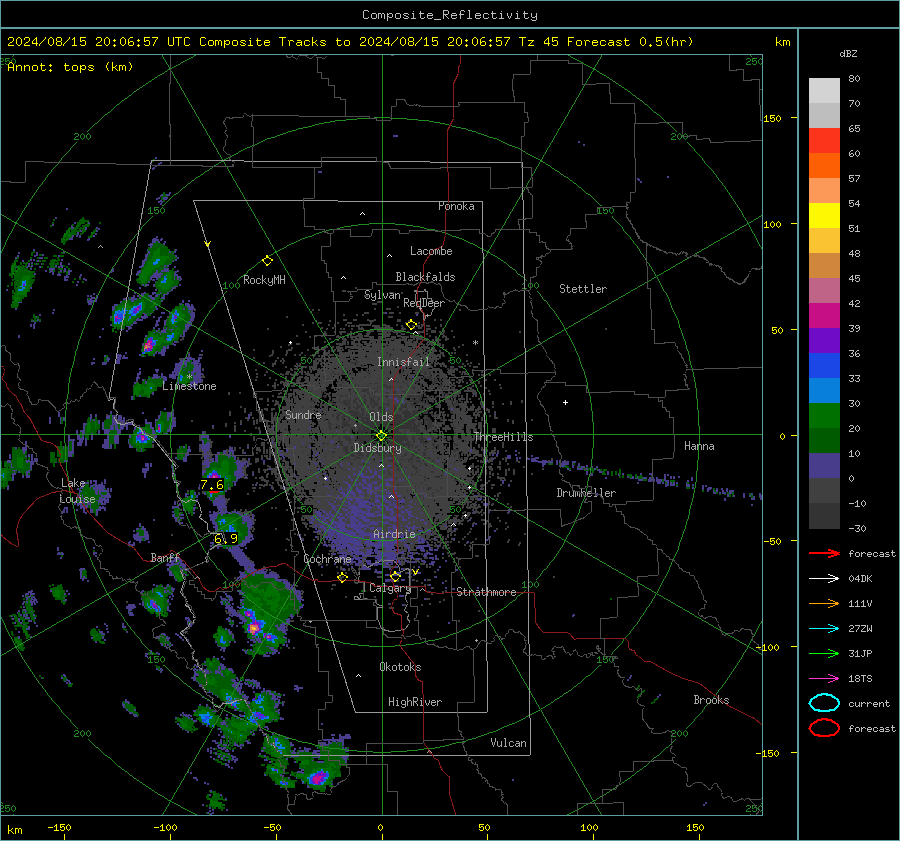Click the orange 111V arrow icon
The height and width of the screenshot is (841, 900).
824,603
